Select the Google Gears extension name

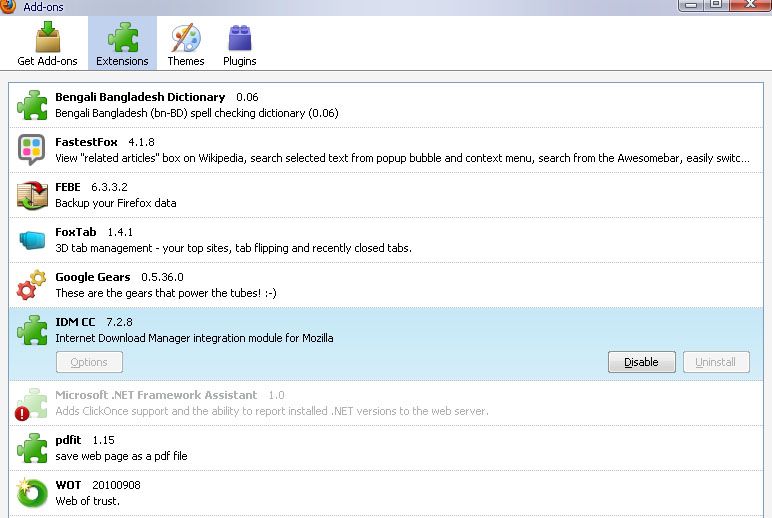pos(93,277)
